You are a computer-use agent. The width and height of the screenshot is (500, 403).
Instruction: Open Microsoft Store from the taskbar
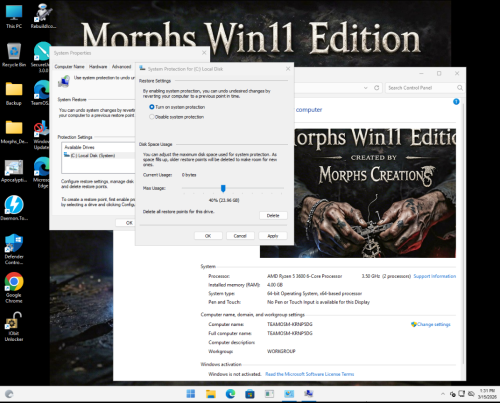pyautogui.click(x=250, y=394)
